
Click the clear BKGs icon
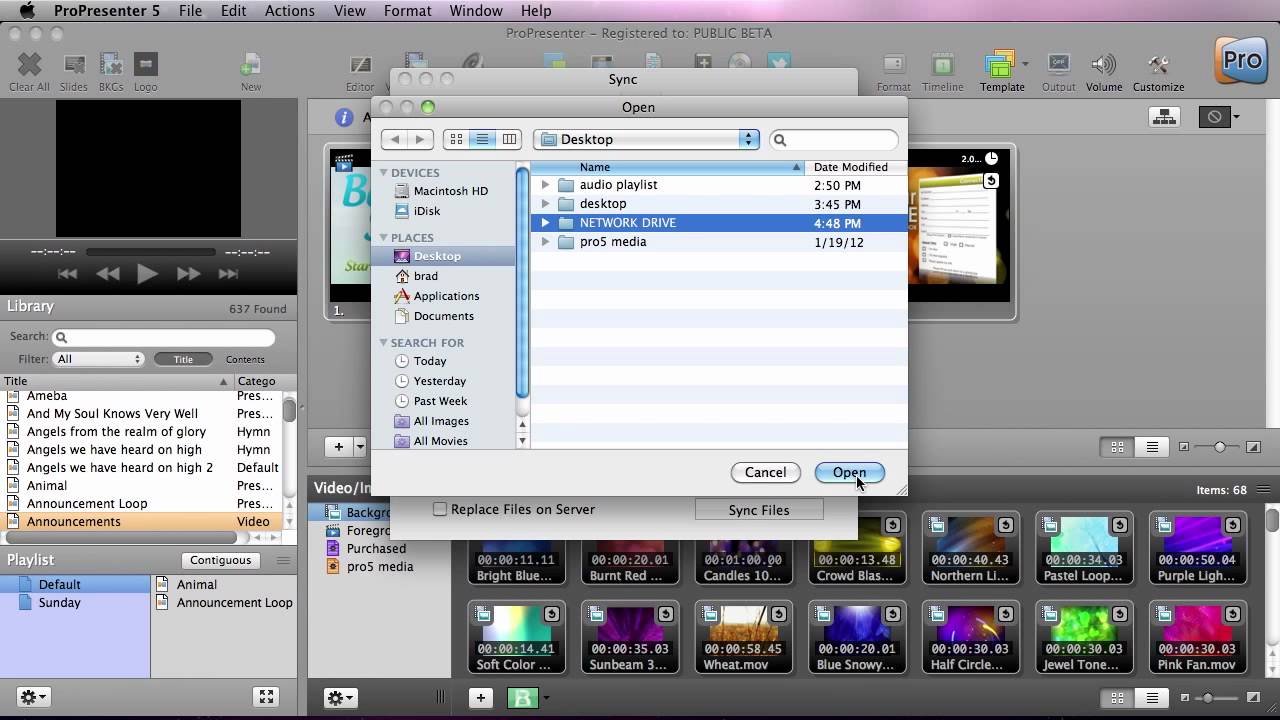(x=111, y=66)
